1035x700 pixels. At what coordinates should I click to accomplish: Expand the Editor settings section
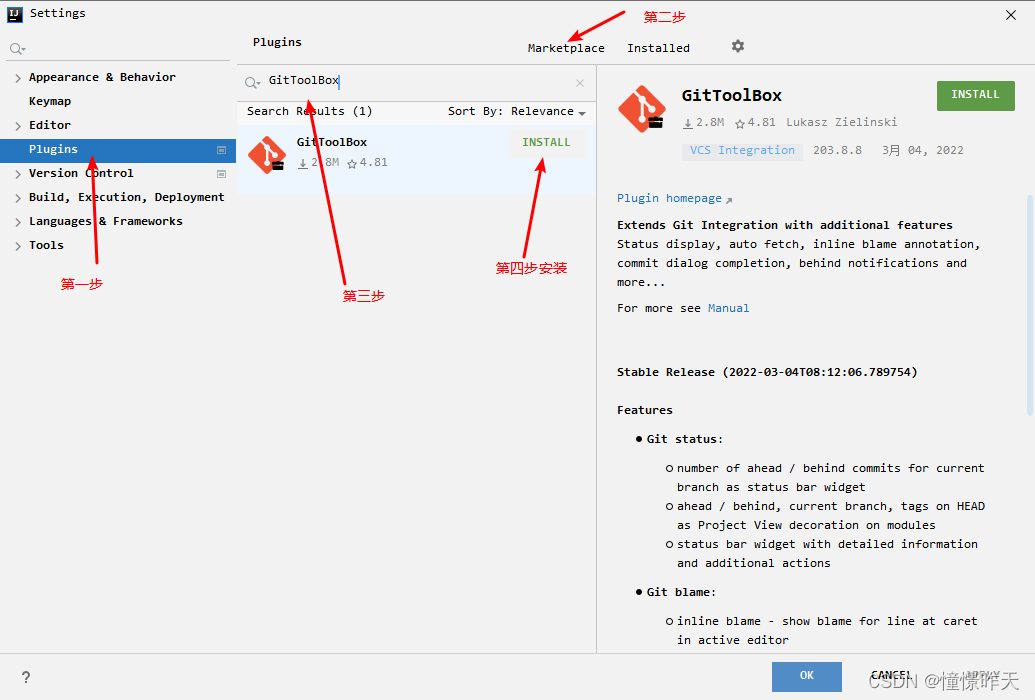[x=18, y=125]
